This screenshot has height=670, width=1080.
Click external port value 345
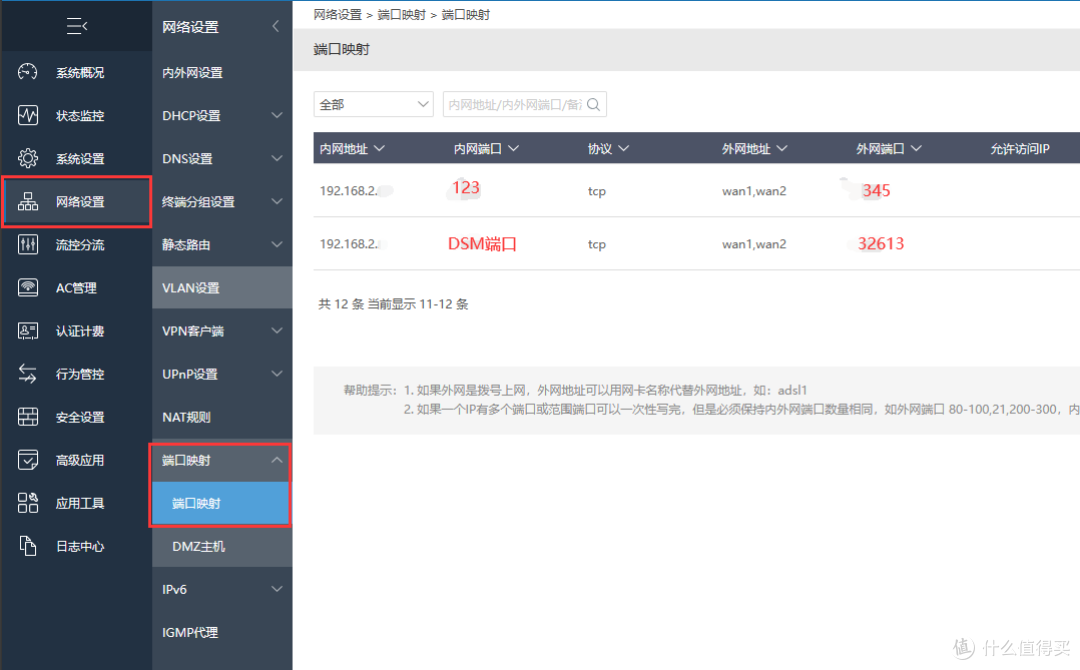click(876, 191)
